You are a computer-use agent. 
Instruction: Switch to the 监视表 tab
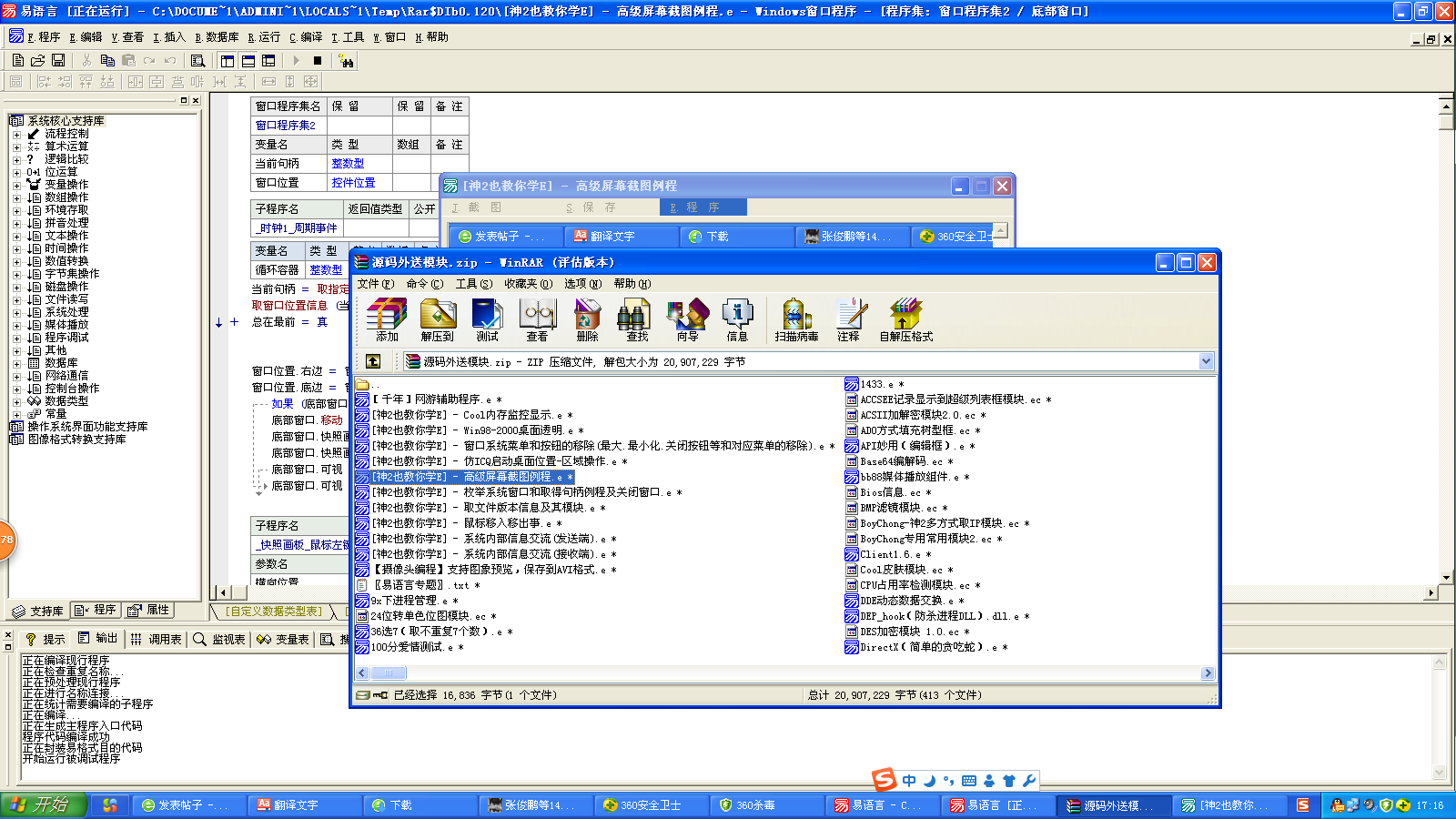coord(220,639)
